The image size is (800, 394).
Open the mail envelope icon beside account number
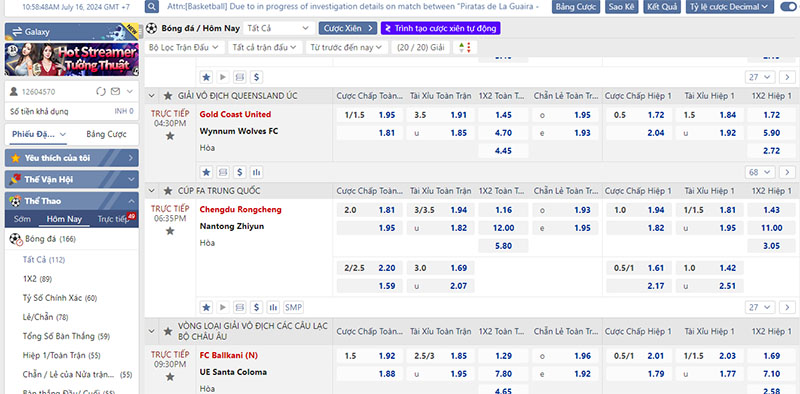point(115,91)
